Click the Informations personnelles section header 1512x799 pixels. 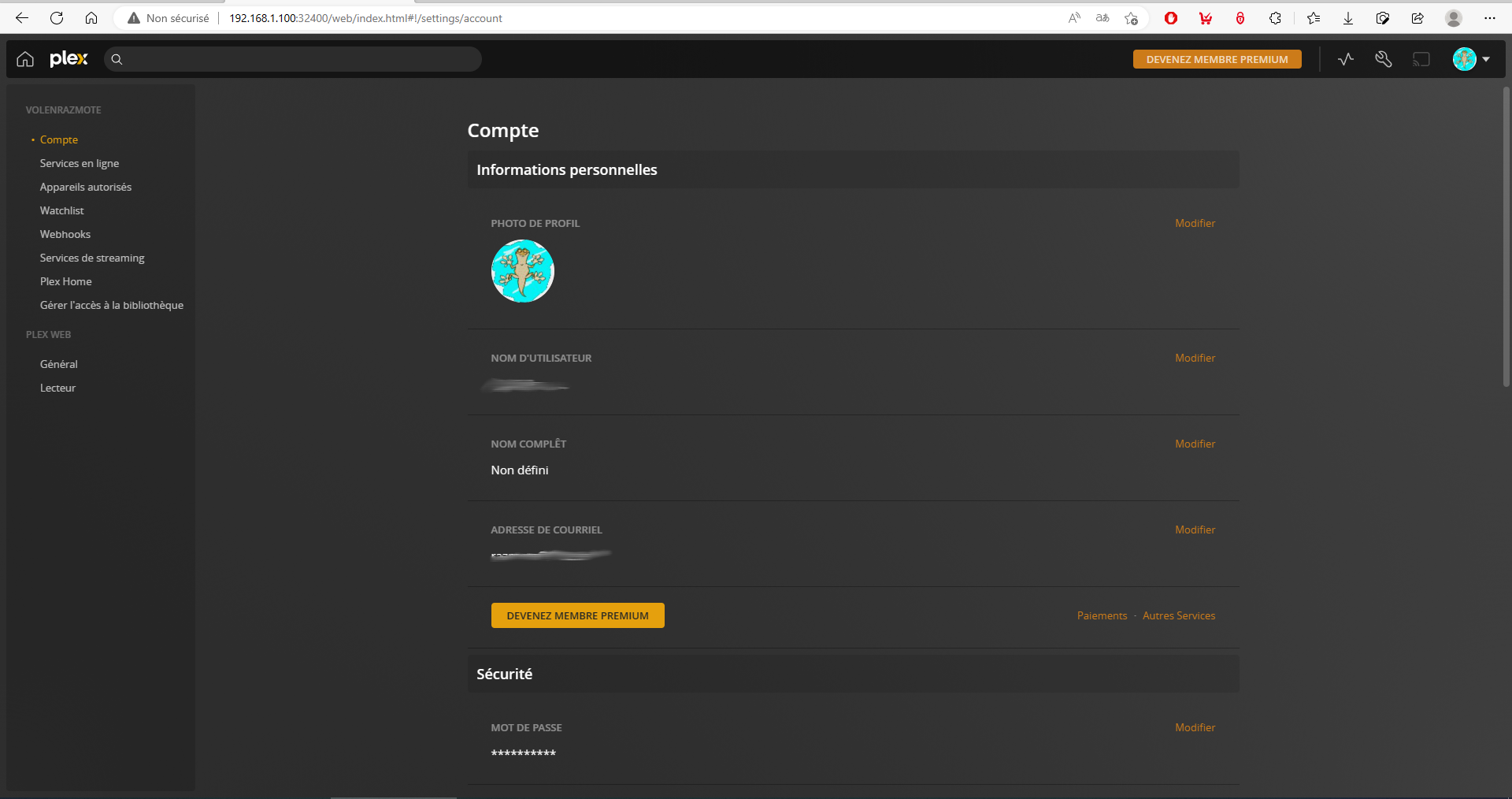point(854,169)
